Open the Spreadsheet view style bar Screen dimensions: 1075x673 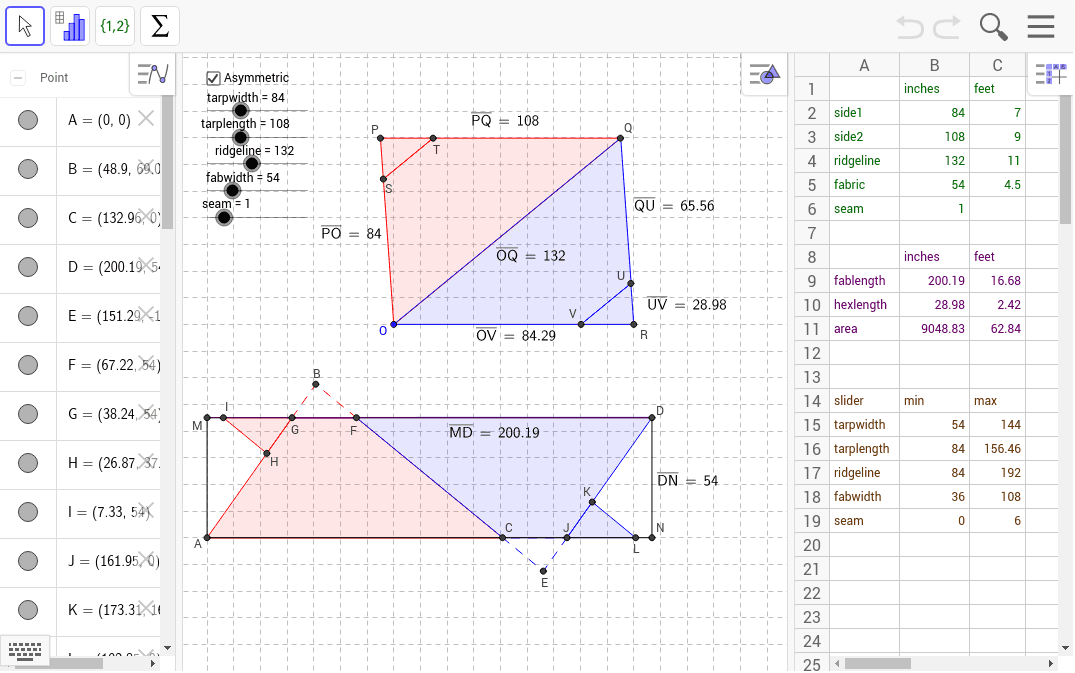pos(1050,74)
